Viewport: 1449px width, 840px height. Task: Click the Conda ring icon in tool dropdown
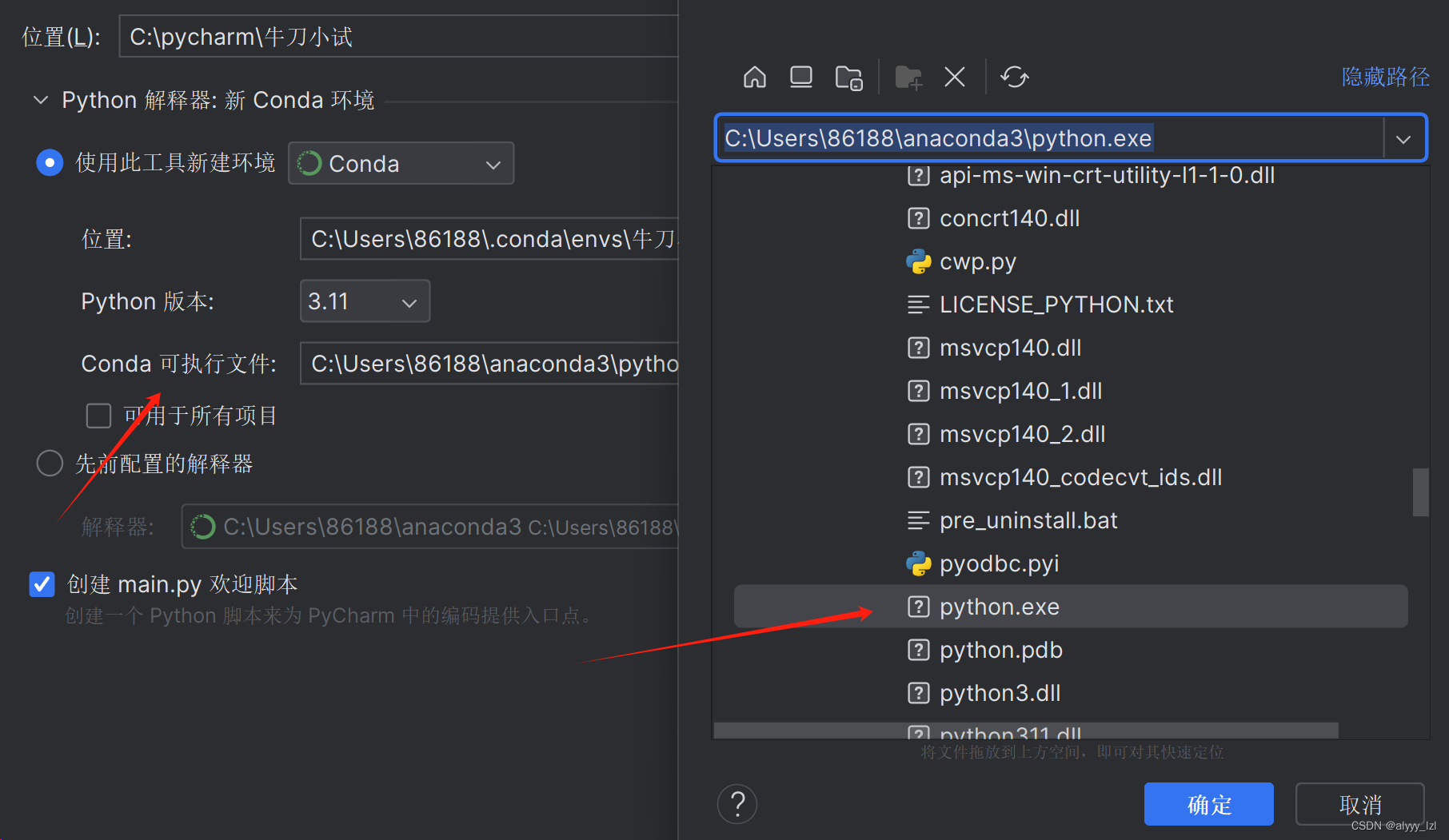tap(309, 164)
